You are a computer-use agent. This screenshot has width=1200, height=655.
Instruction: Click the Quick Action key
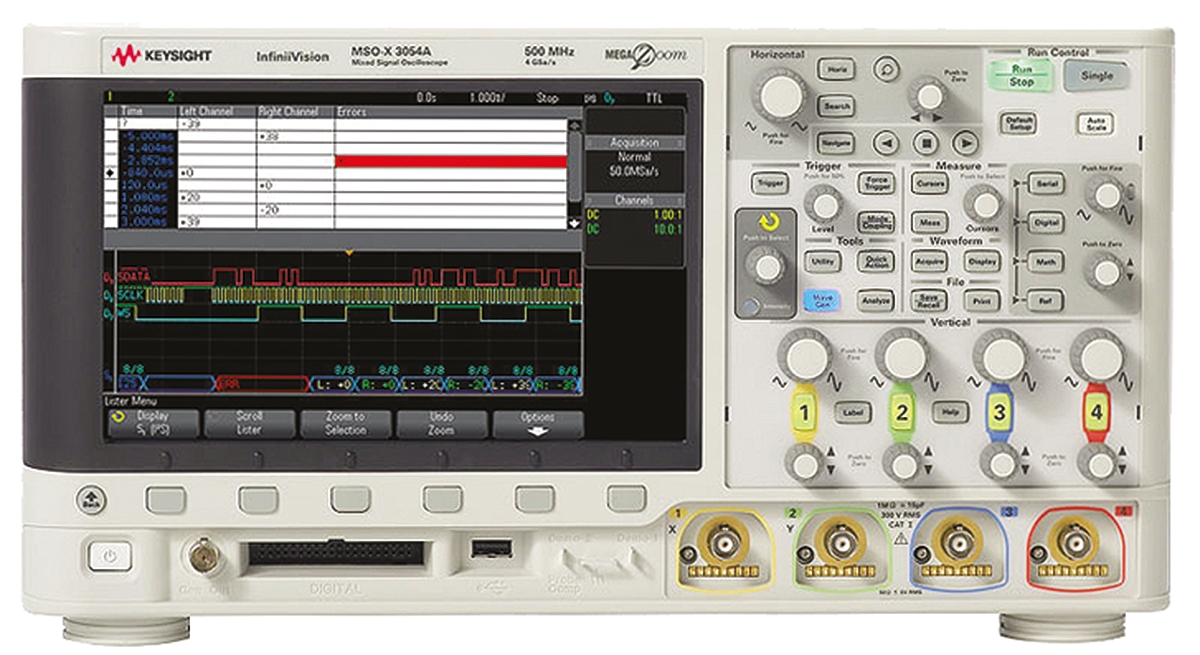coord(876,260)
